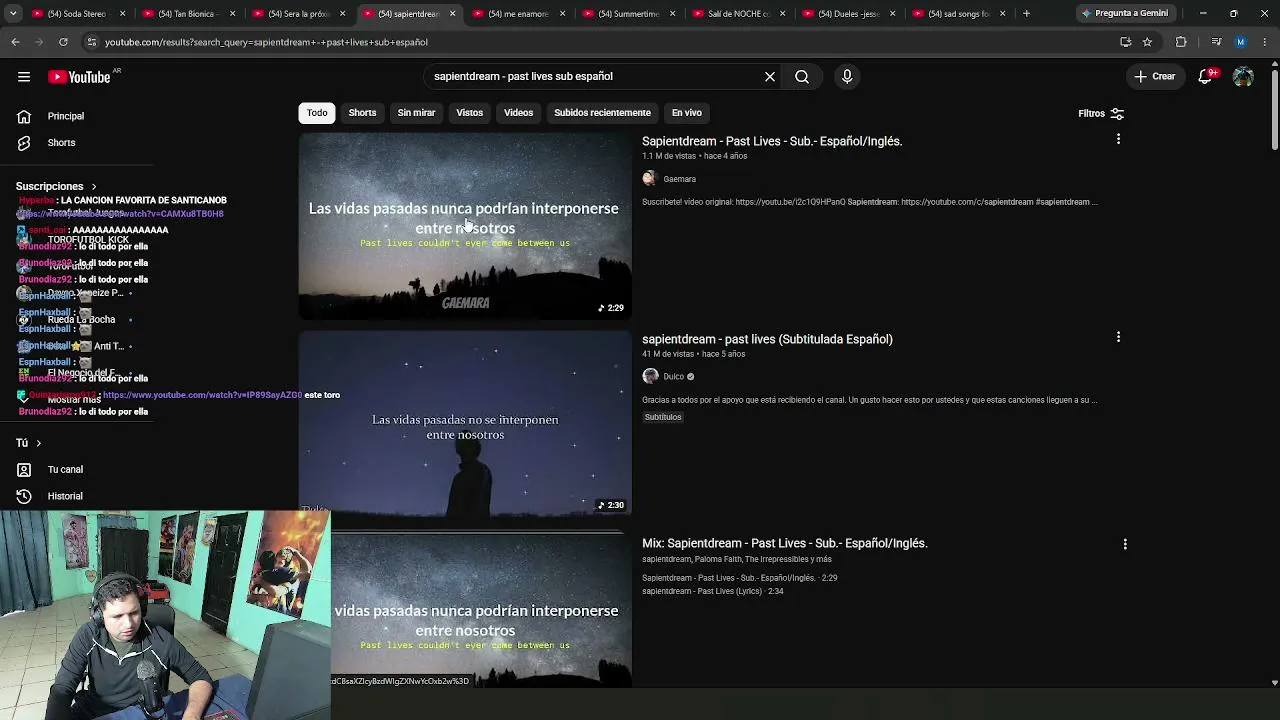Click the browser address bar URL
1280x720 pixels.
click(266, 42)
